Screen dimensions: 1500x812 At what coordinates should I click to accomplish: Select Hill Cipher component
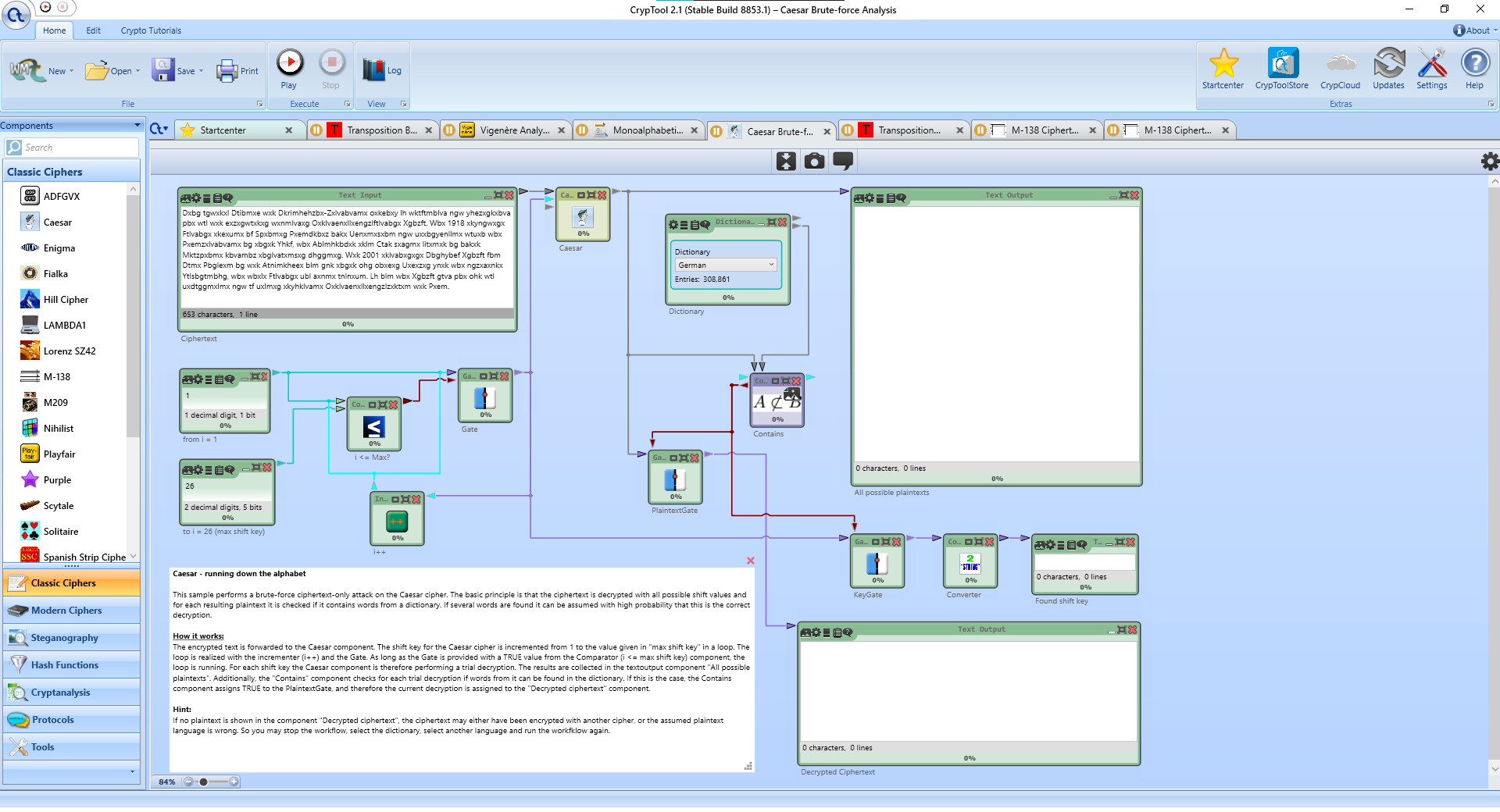(66, 299)
